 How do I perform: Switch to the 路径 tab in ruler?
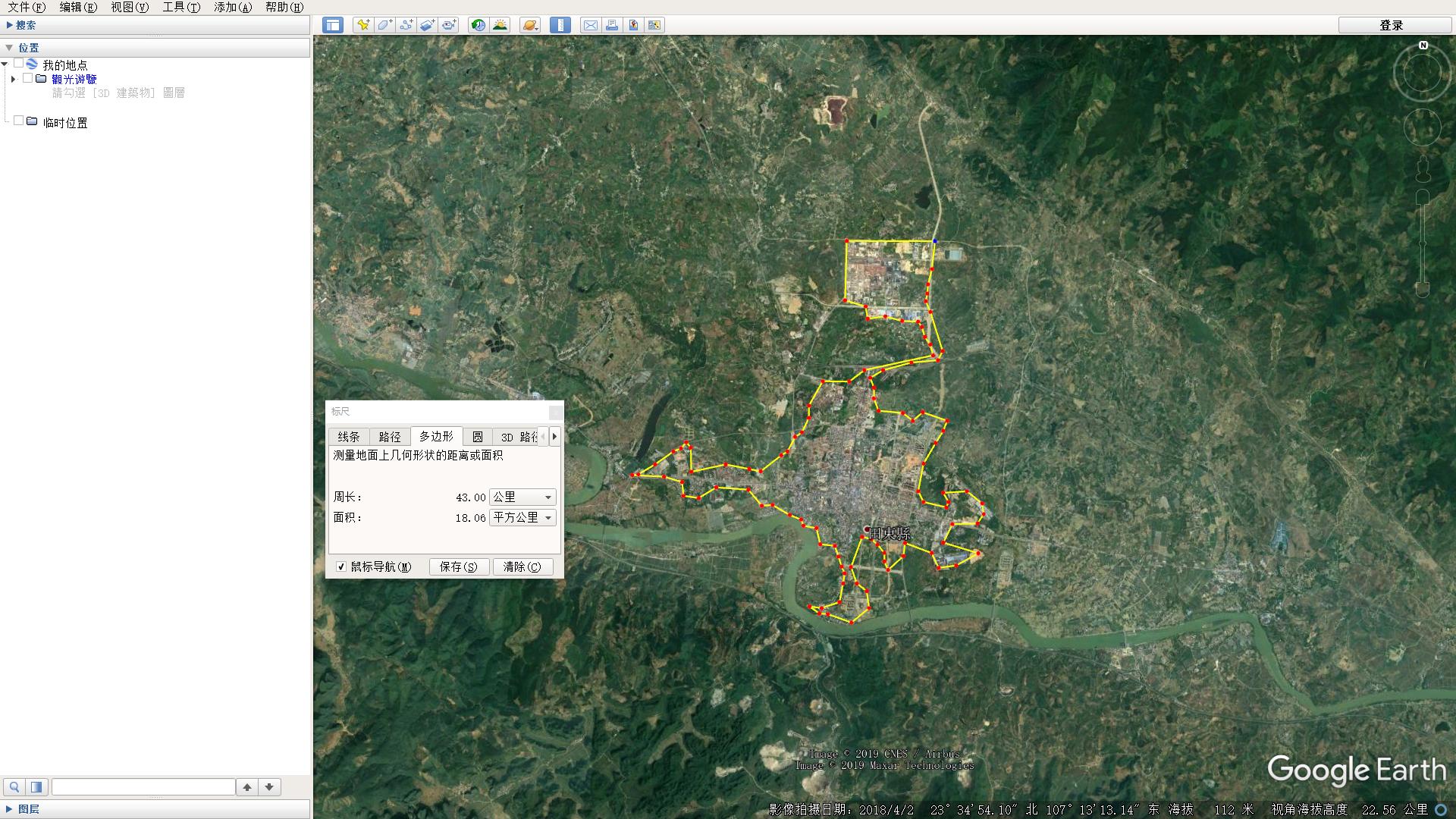click(x=389, y=437)
